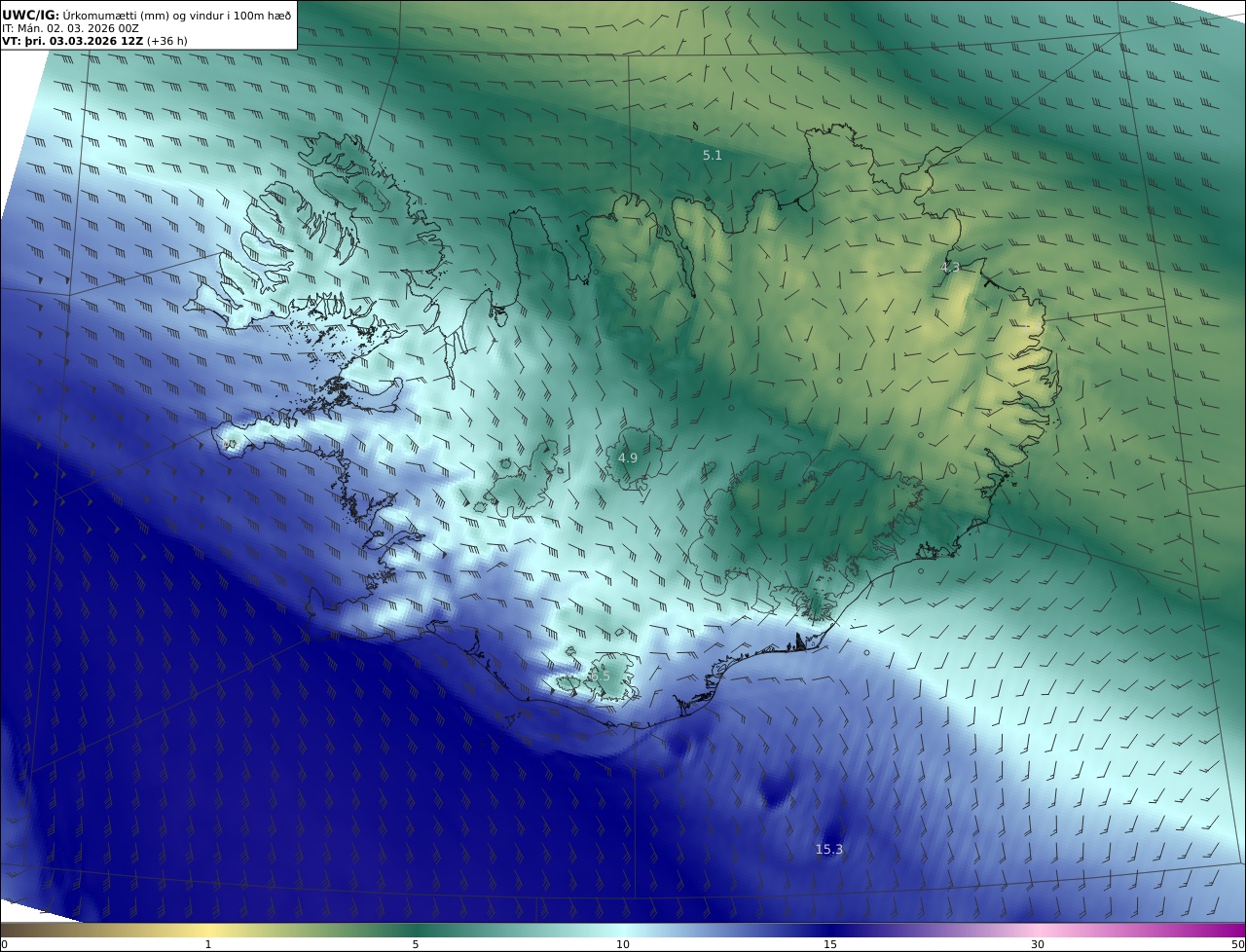The width and height of the screenshot is (1246, 952).
Task: Click the colorbar tick label 5
Action: coord(416,944)
